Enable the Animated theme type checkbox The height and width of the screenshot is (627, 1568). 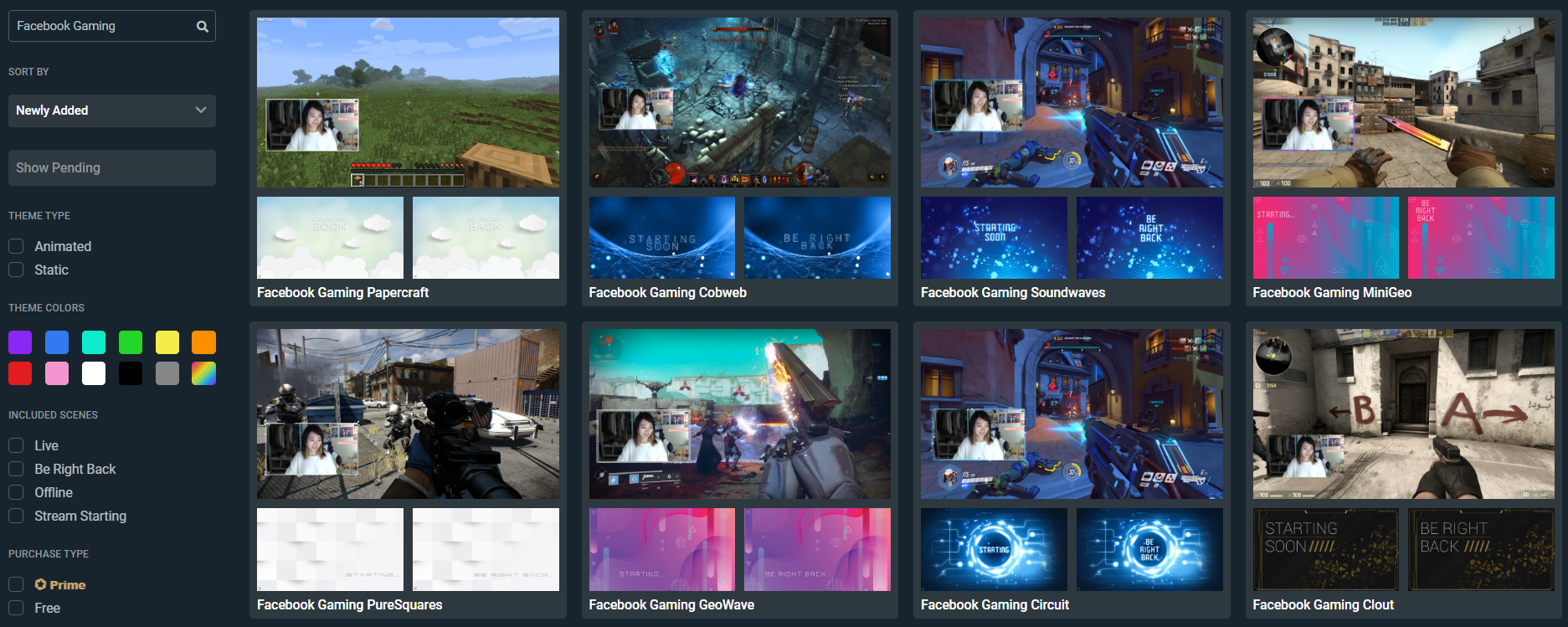(x=16, y=246)
